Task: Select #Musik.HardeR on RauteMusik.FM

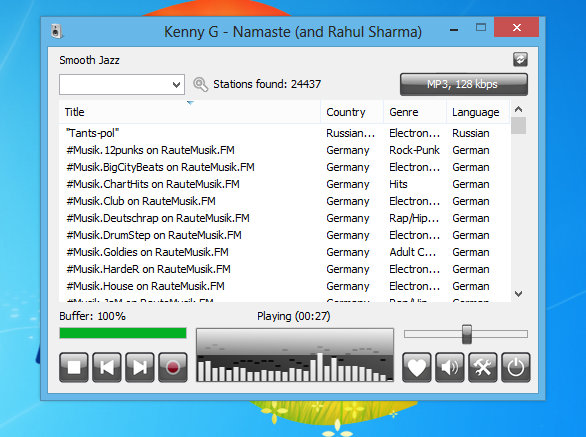Action: click(284, 269)
